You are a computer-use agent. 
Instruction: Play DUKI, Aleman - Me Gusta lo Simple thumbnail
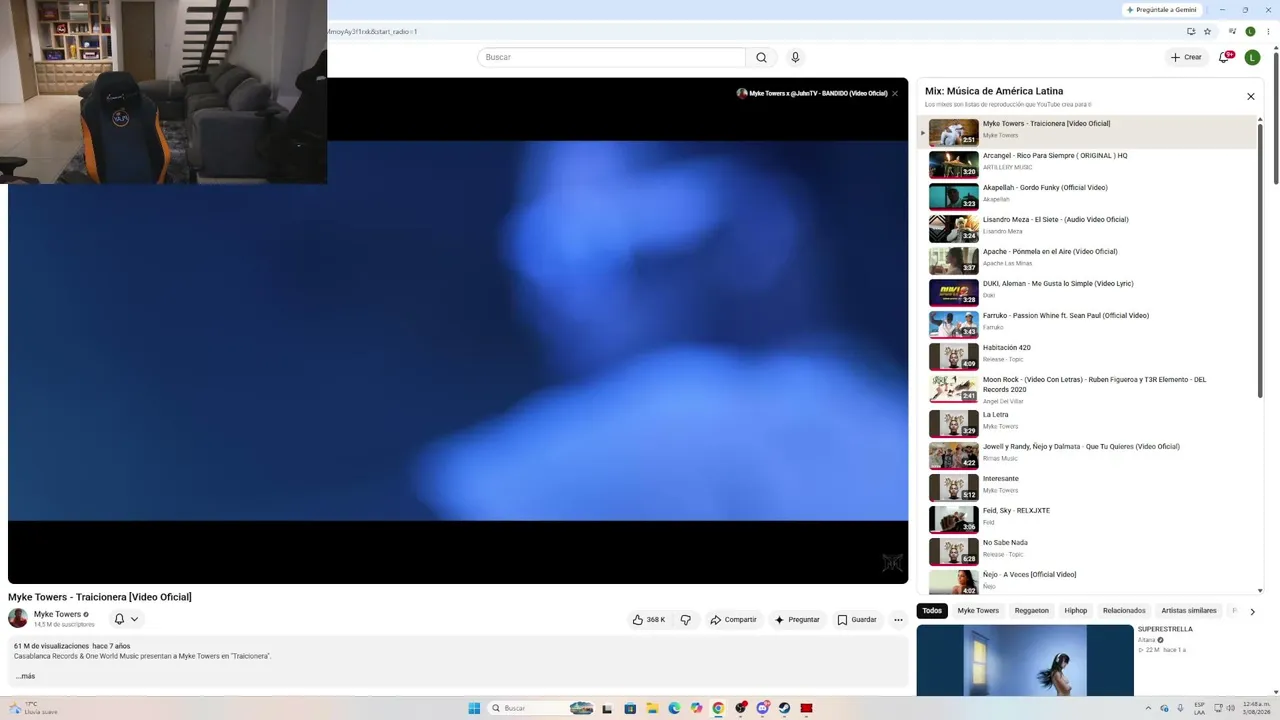click(x=954, y=293)
